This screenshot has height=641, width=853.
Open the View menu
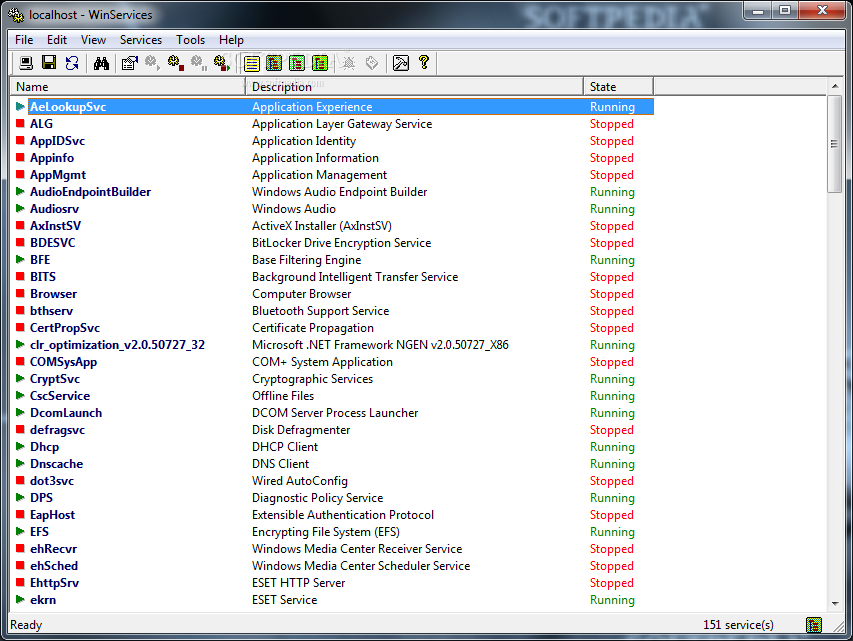pos(93,40)
